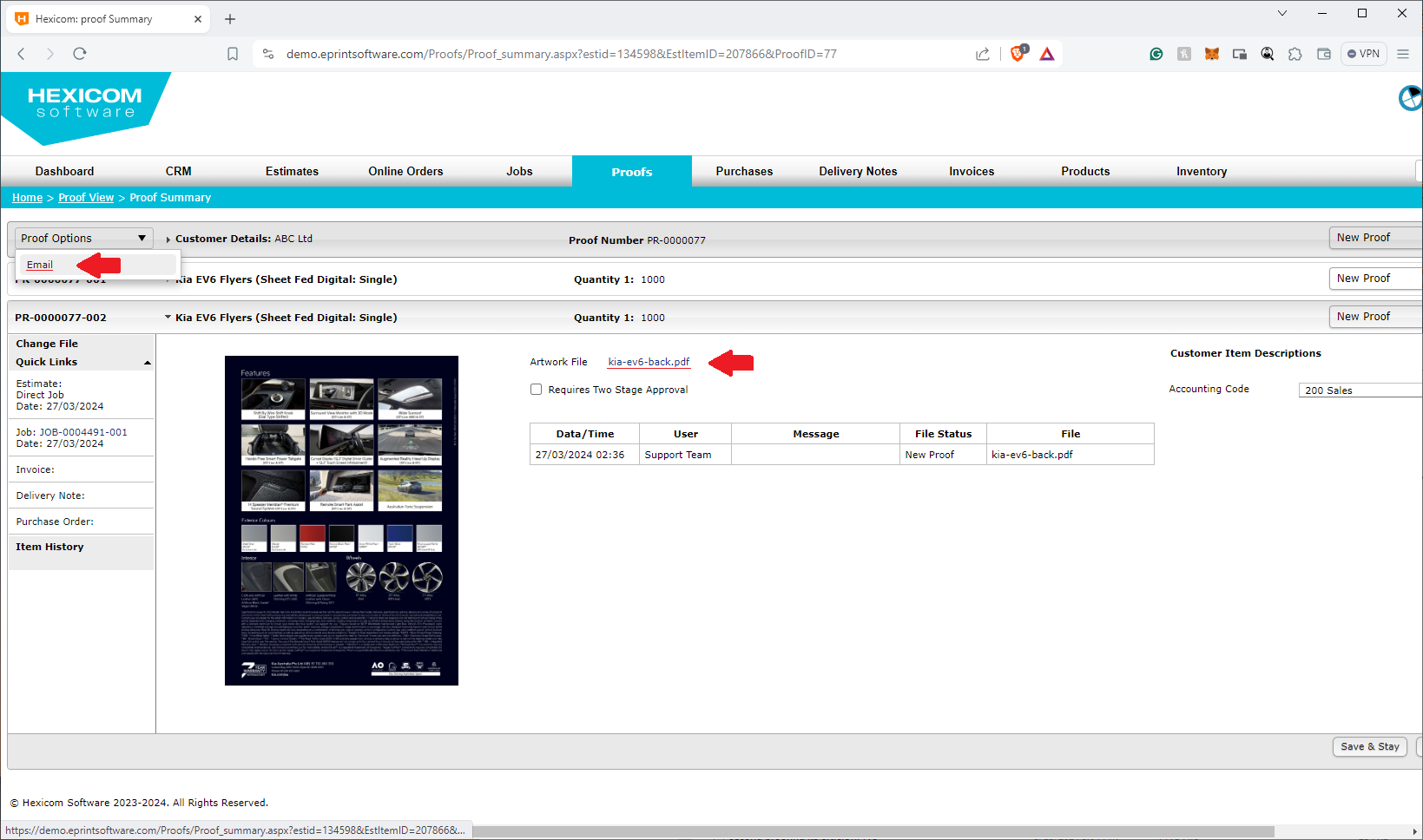Click Data/Time column header

tap(585, 434)
